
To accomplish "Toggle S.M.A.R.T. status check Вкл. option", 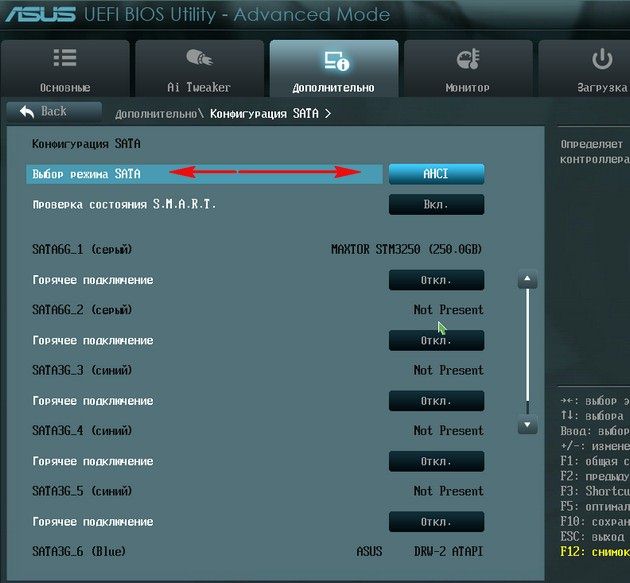I will 436,205.
